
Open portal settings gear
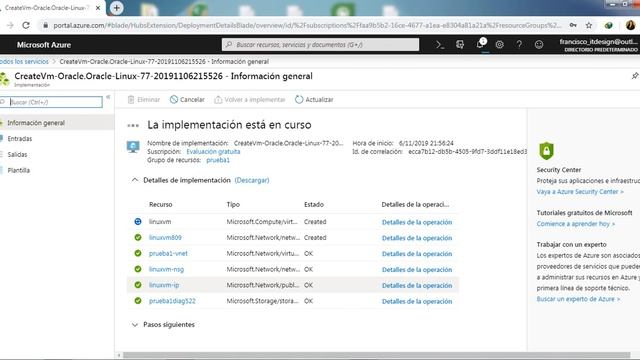pyautogui.click(x=500, y=44)
